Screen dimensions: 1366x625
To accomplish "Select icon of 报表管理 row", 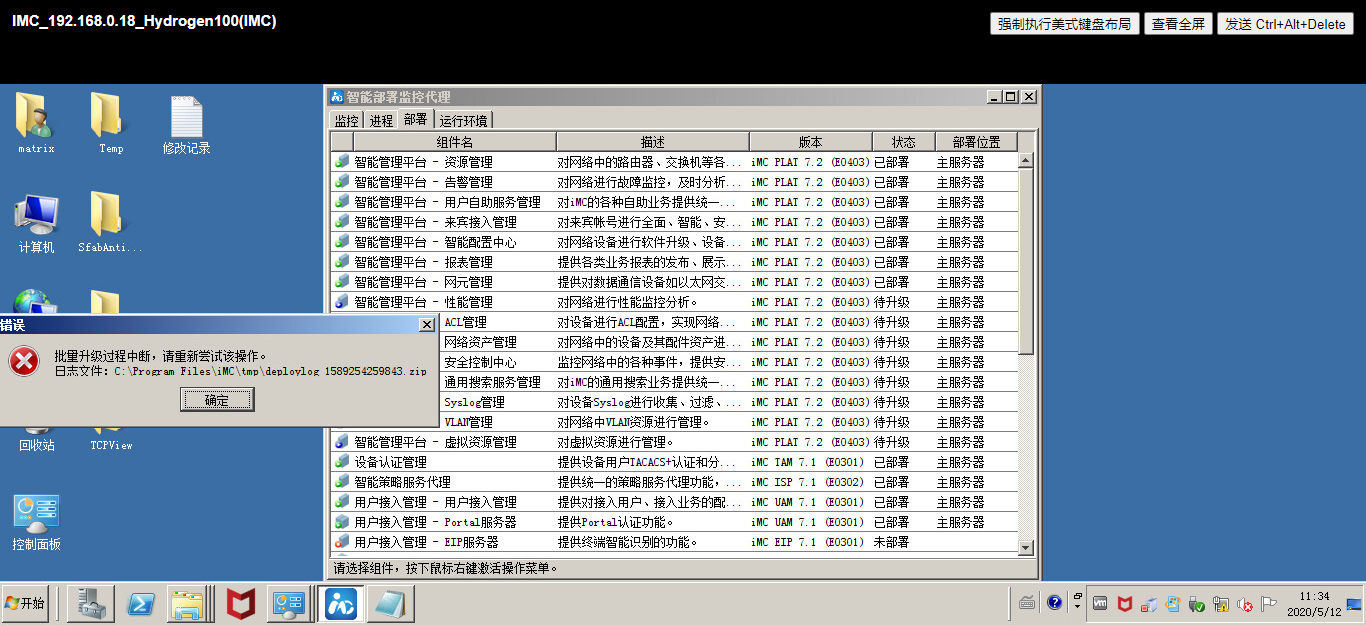I will tap(342, 262).
